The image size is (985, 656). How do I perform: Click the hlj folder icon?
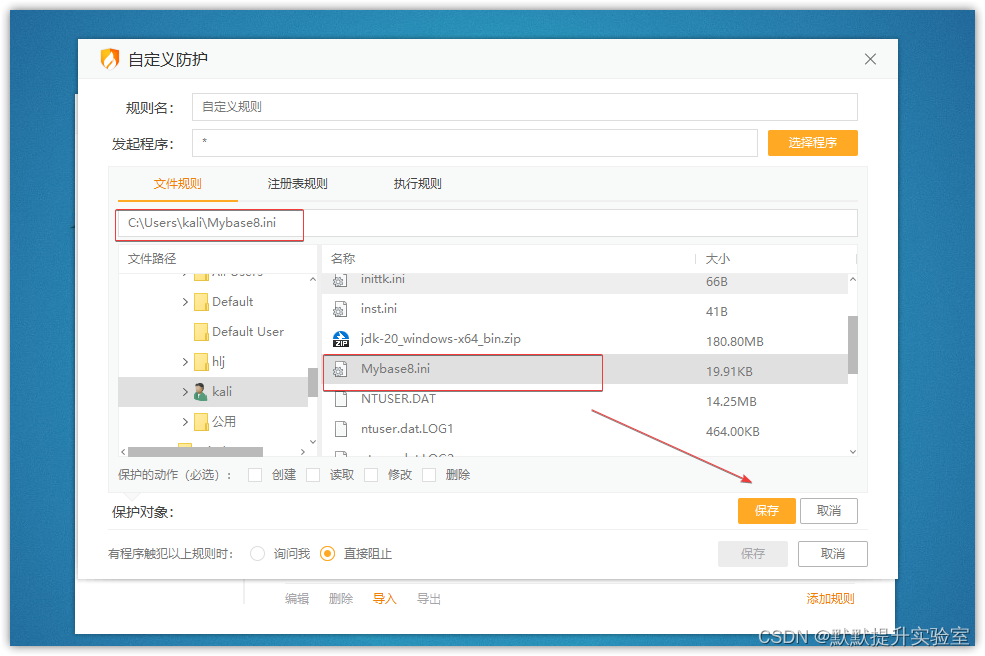[201, 362]
